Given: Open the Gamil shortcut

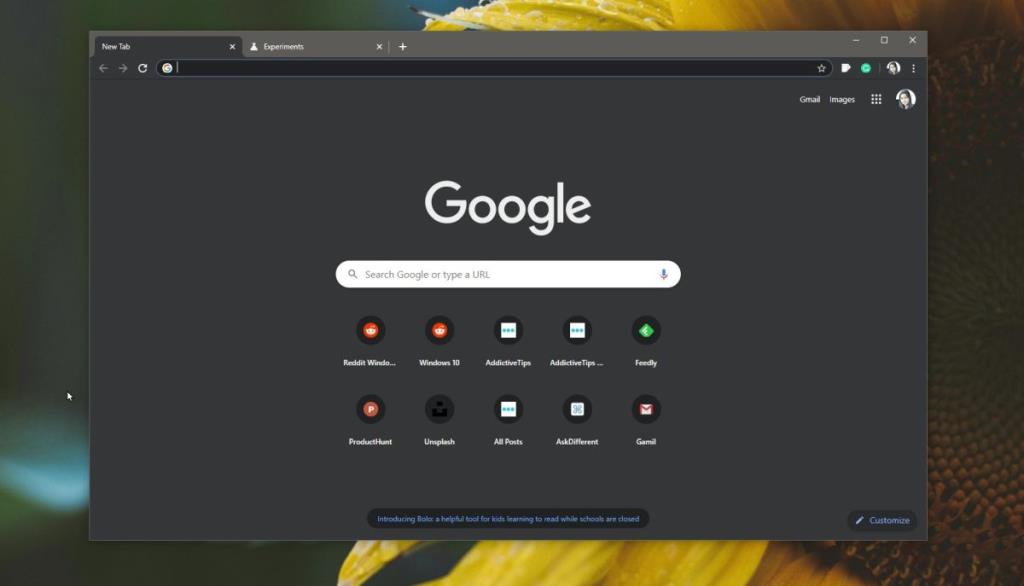Looking at the screenshot, I should click(645, 409).
